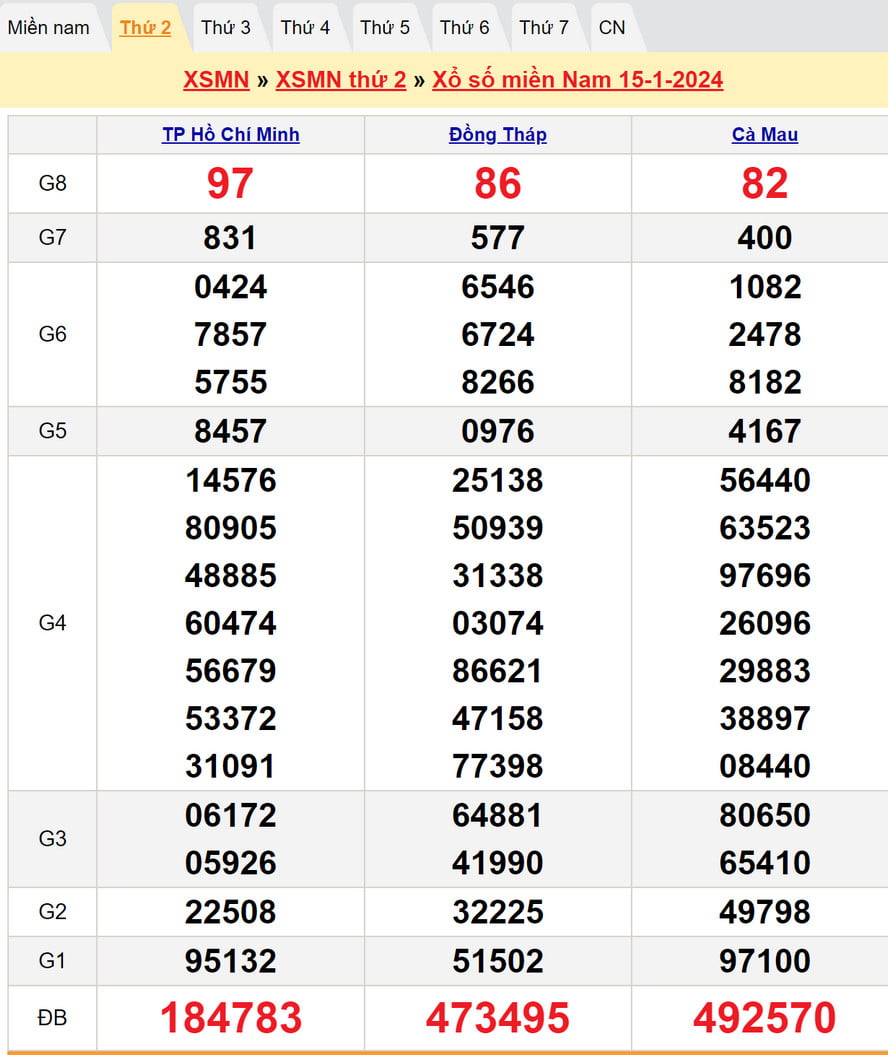This screenshot has width=888, height=1055.
Task: Go to the Thứ 4 tab
Action: tap(305, 27)
